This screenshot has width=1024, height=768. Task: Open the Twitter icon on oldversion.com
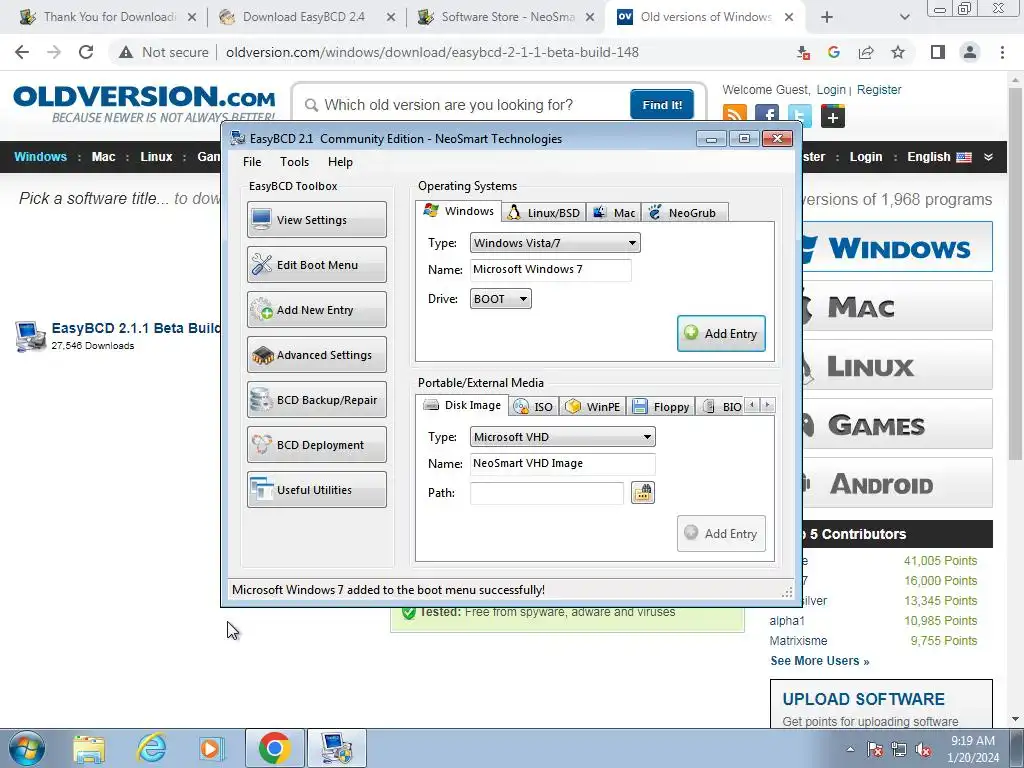tap(799, 116)
